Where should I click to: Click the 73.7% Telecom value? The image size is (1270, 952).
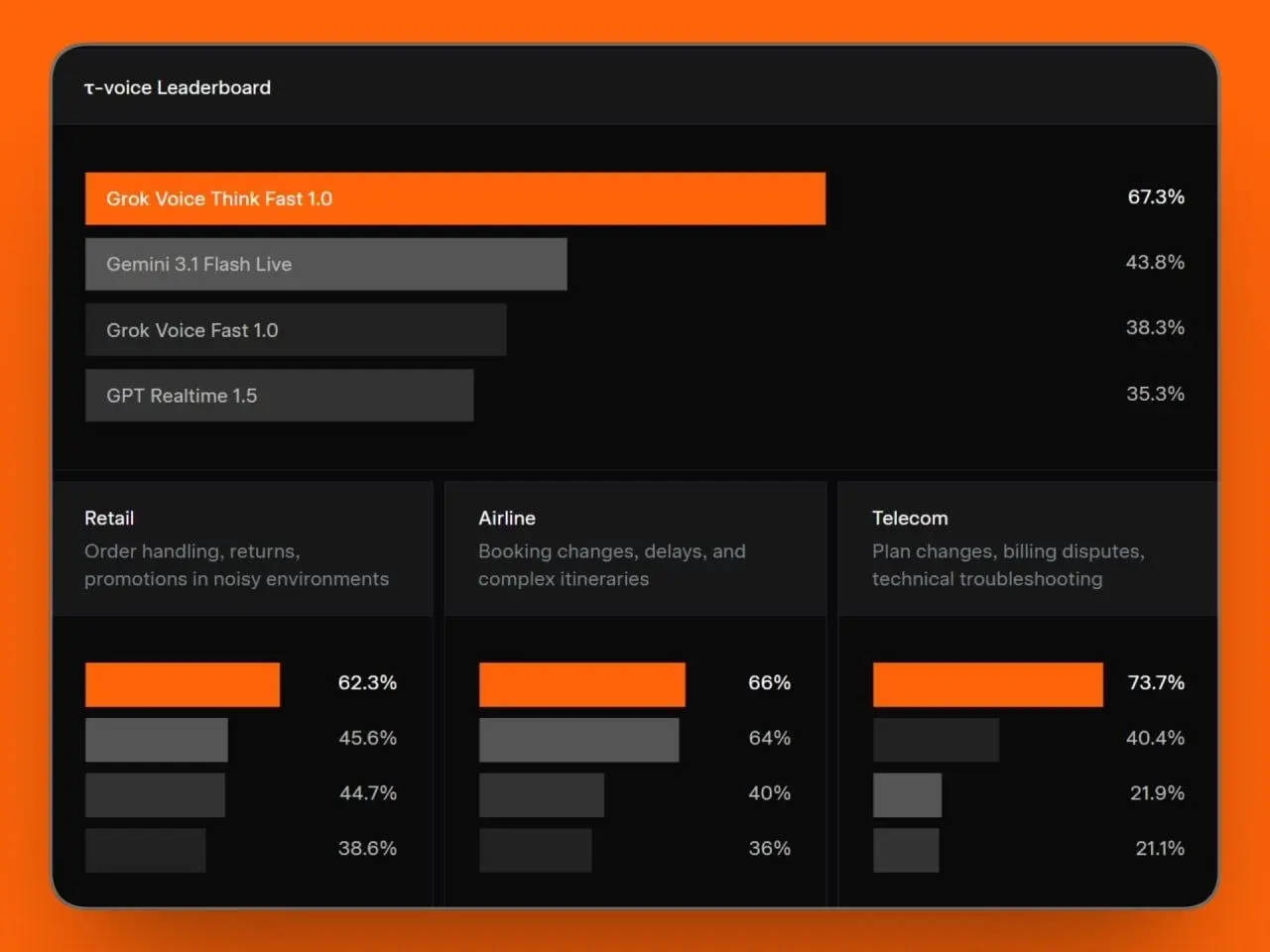[1156, 682]
